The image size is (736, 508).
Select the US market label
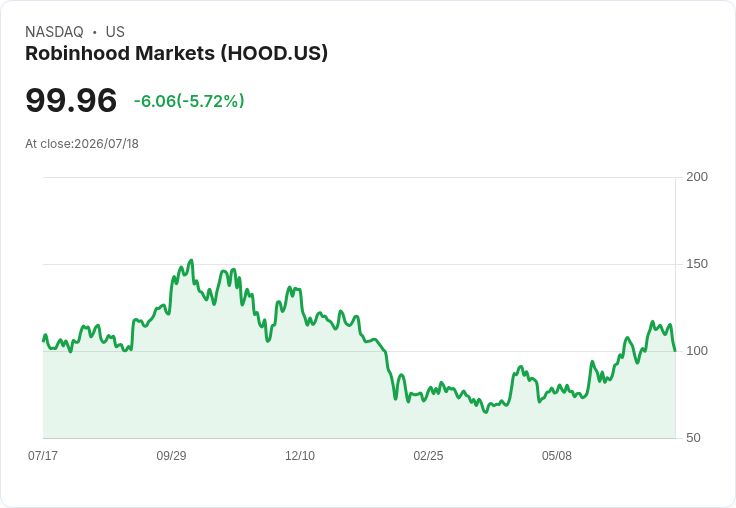(x=115, y=32)
